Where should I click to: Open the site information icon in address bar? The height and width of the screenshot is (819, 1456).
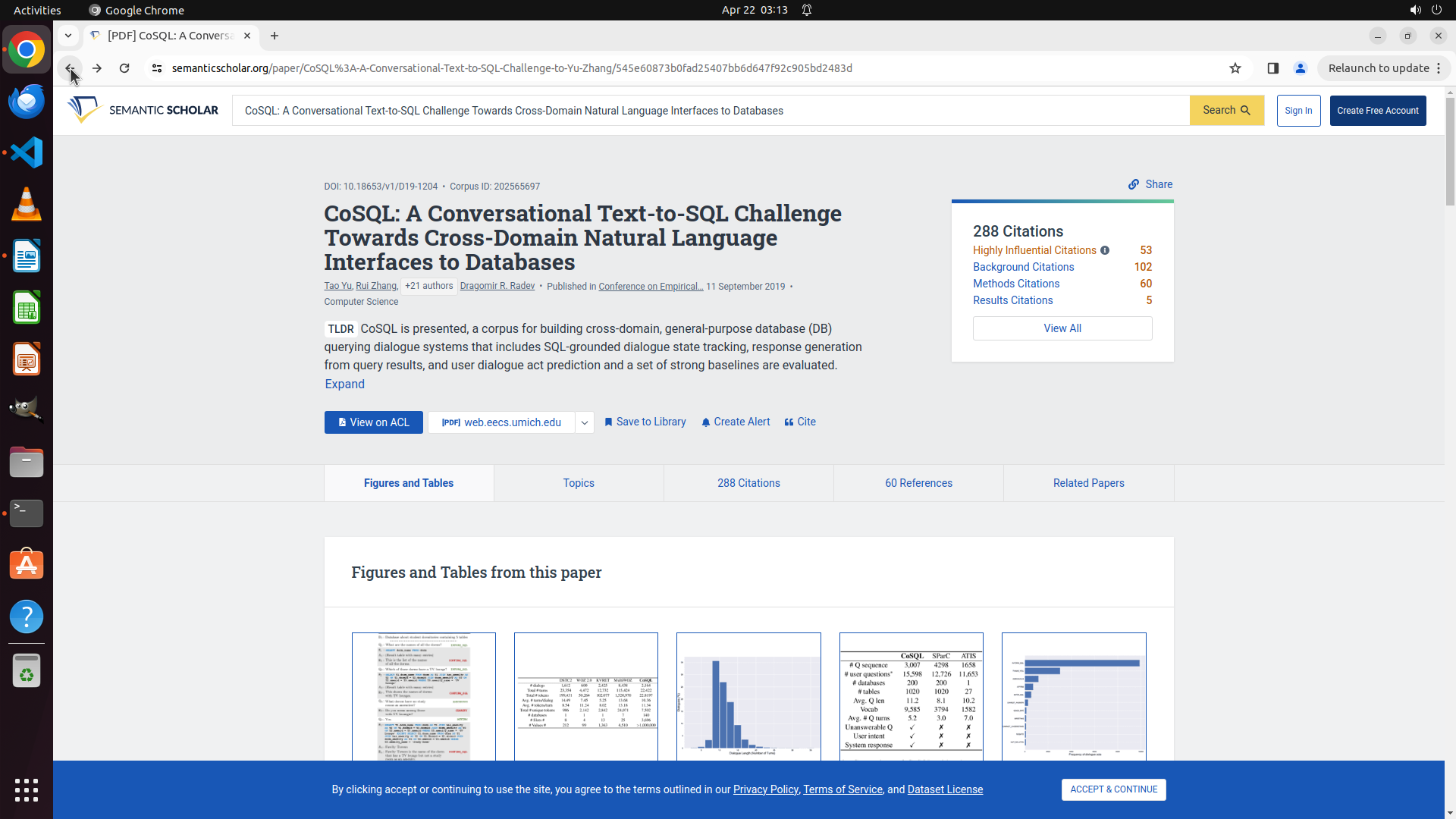157,68
